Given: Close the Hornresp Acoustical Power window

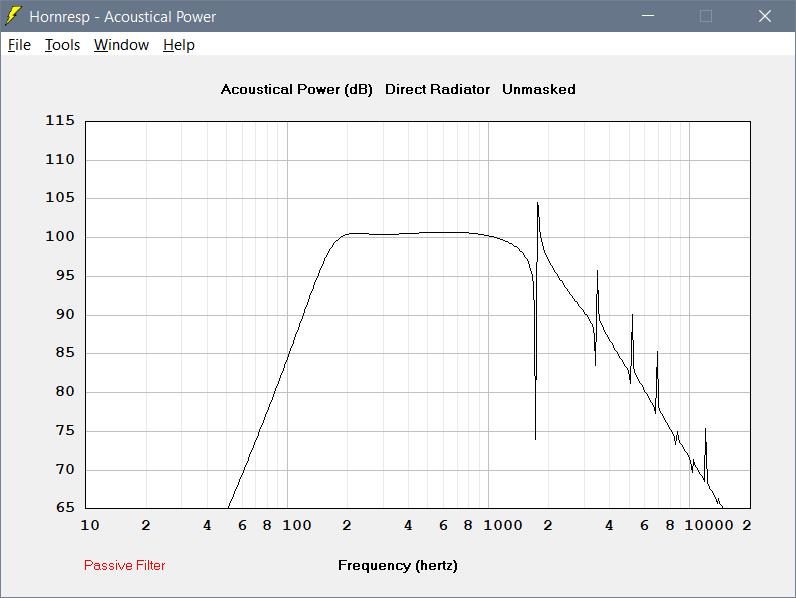Looking at the screenshot, I should click(x=765, y=16).
